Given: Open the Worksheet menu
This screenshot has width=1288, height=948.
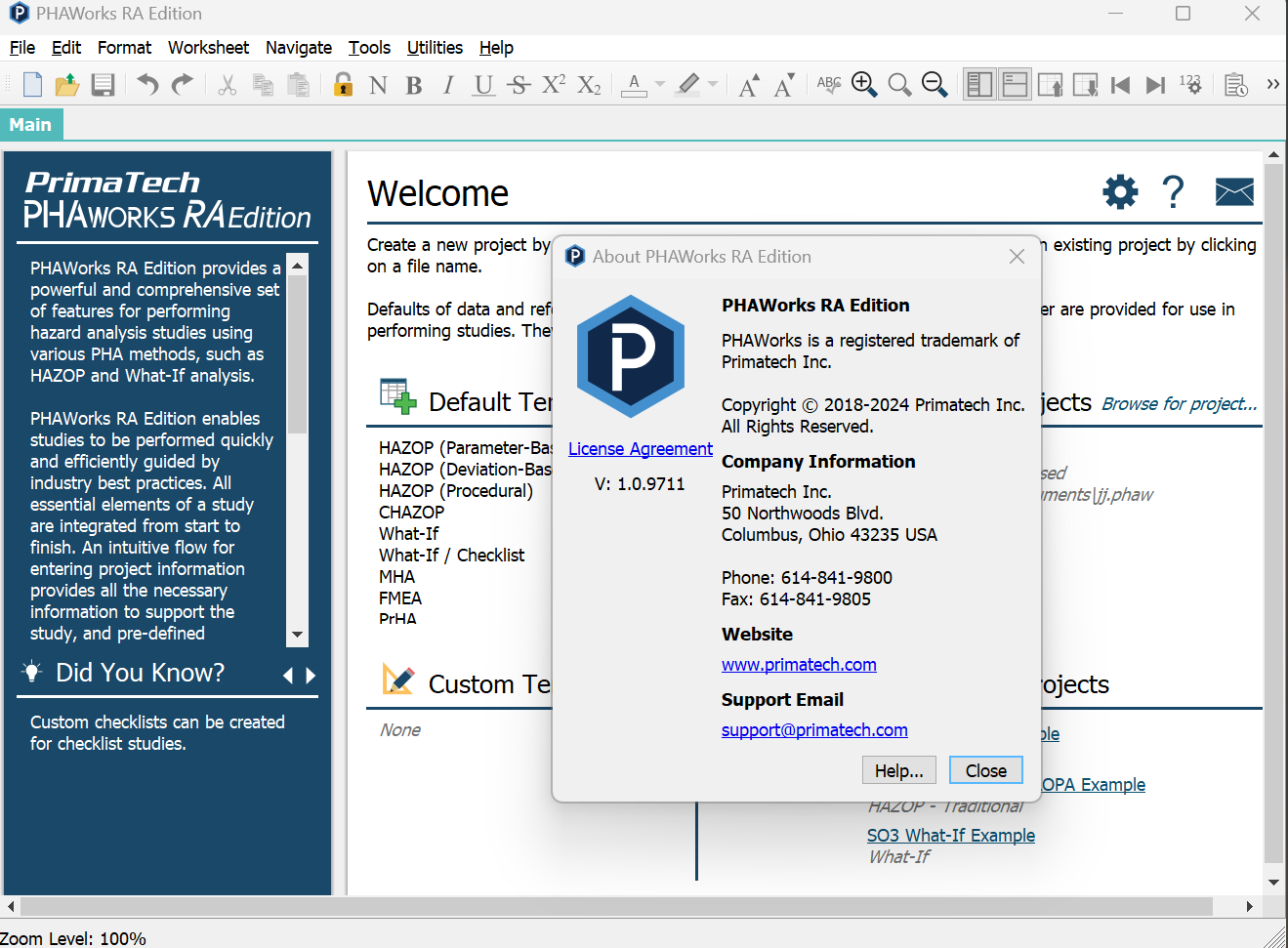Looking at the screenshot, I should (x=208, y=48).
